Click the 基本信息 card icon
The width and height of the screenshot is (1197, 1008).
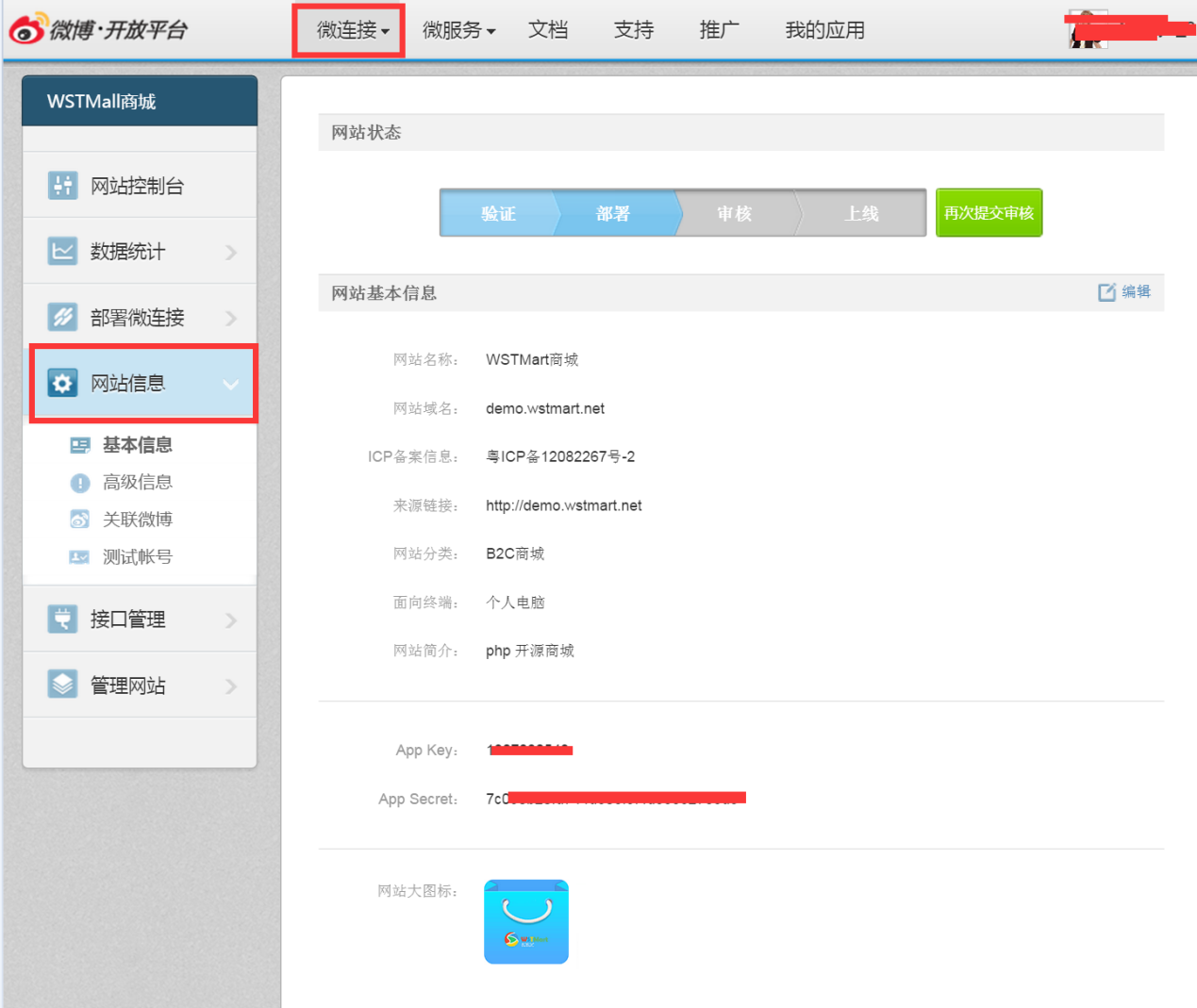click(x=80, y=445)
